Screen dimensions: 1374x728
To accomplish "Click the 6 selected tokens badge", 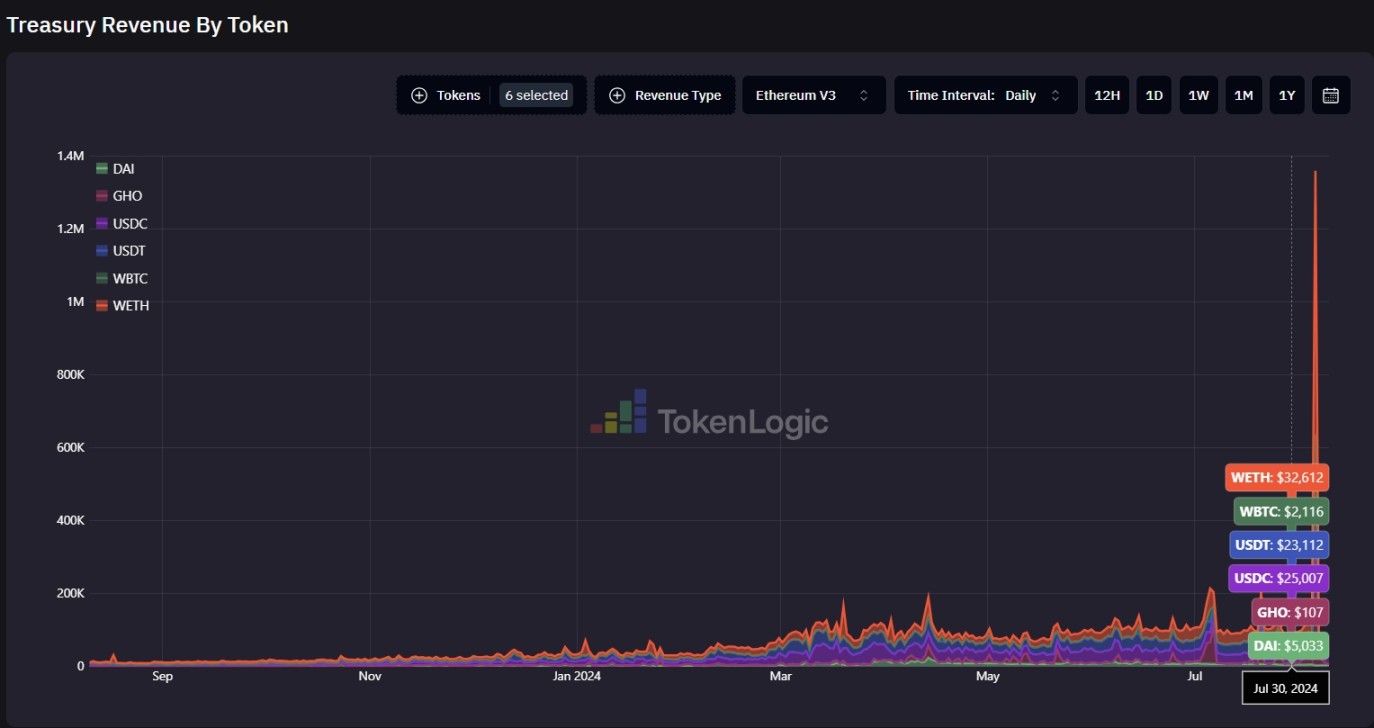I will [x=536, y=95].
